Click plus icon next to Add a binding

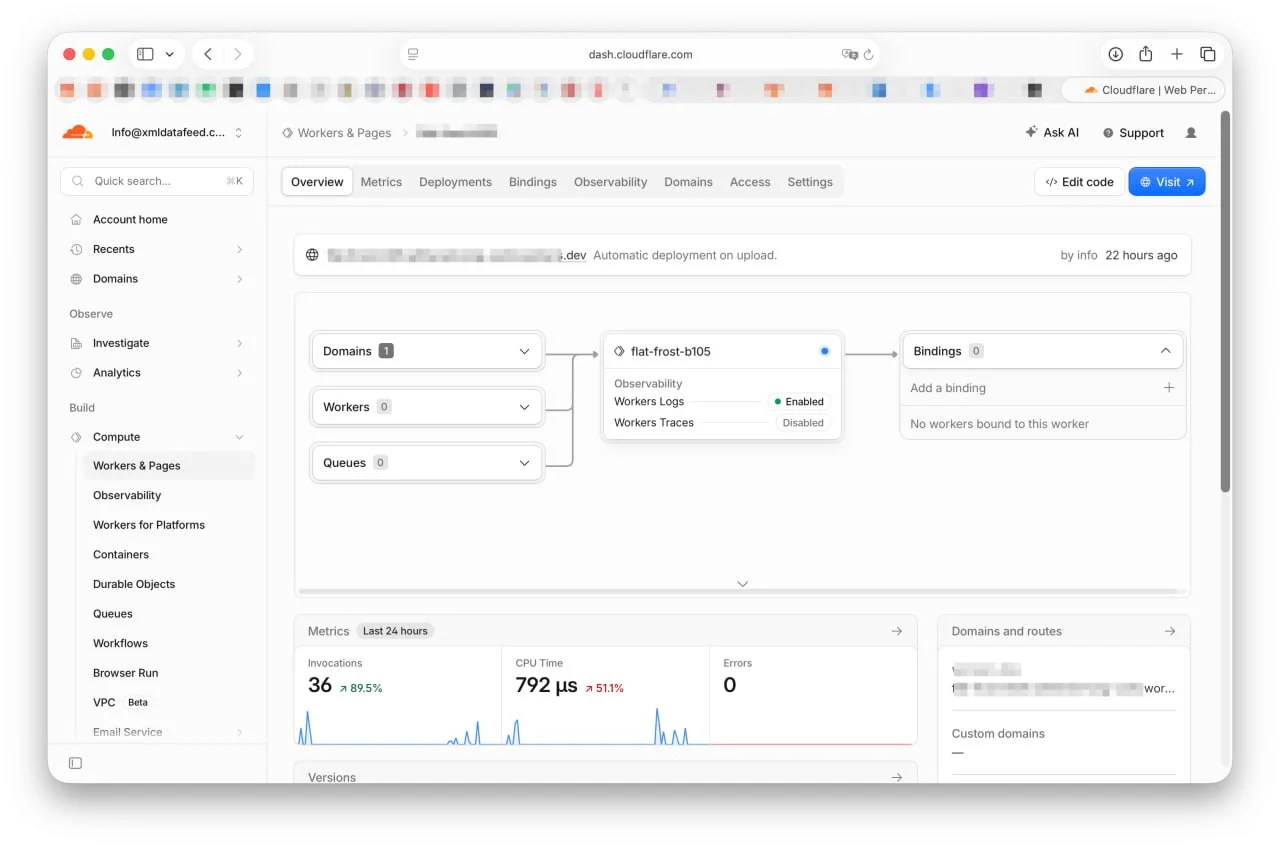click(1169, 388)
